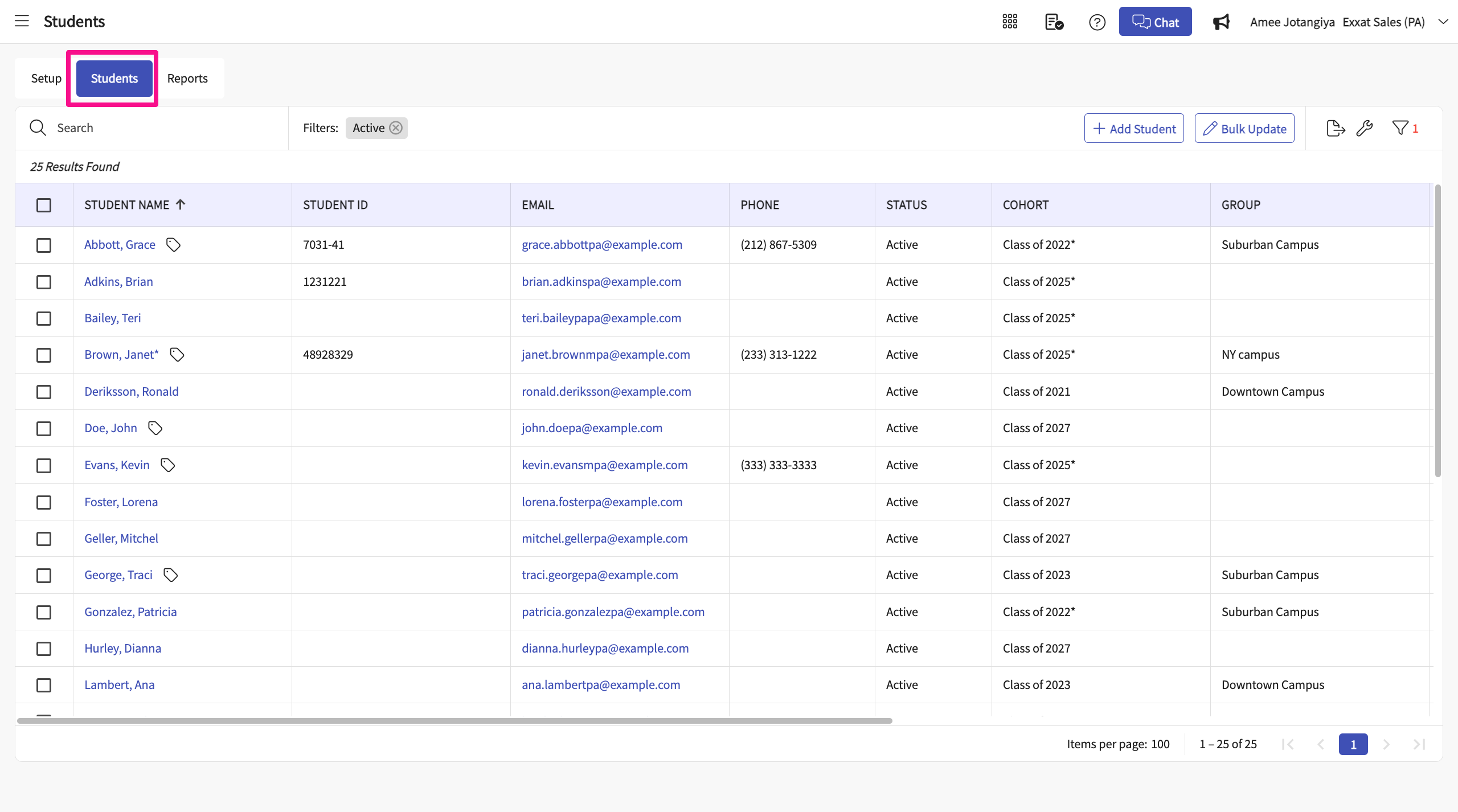Switch to the Reports tab
The height and width of the screenshot is (812, 1458).
[x=187, y=79]
